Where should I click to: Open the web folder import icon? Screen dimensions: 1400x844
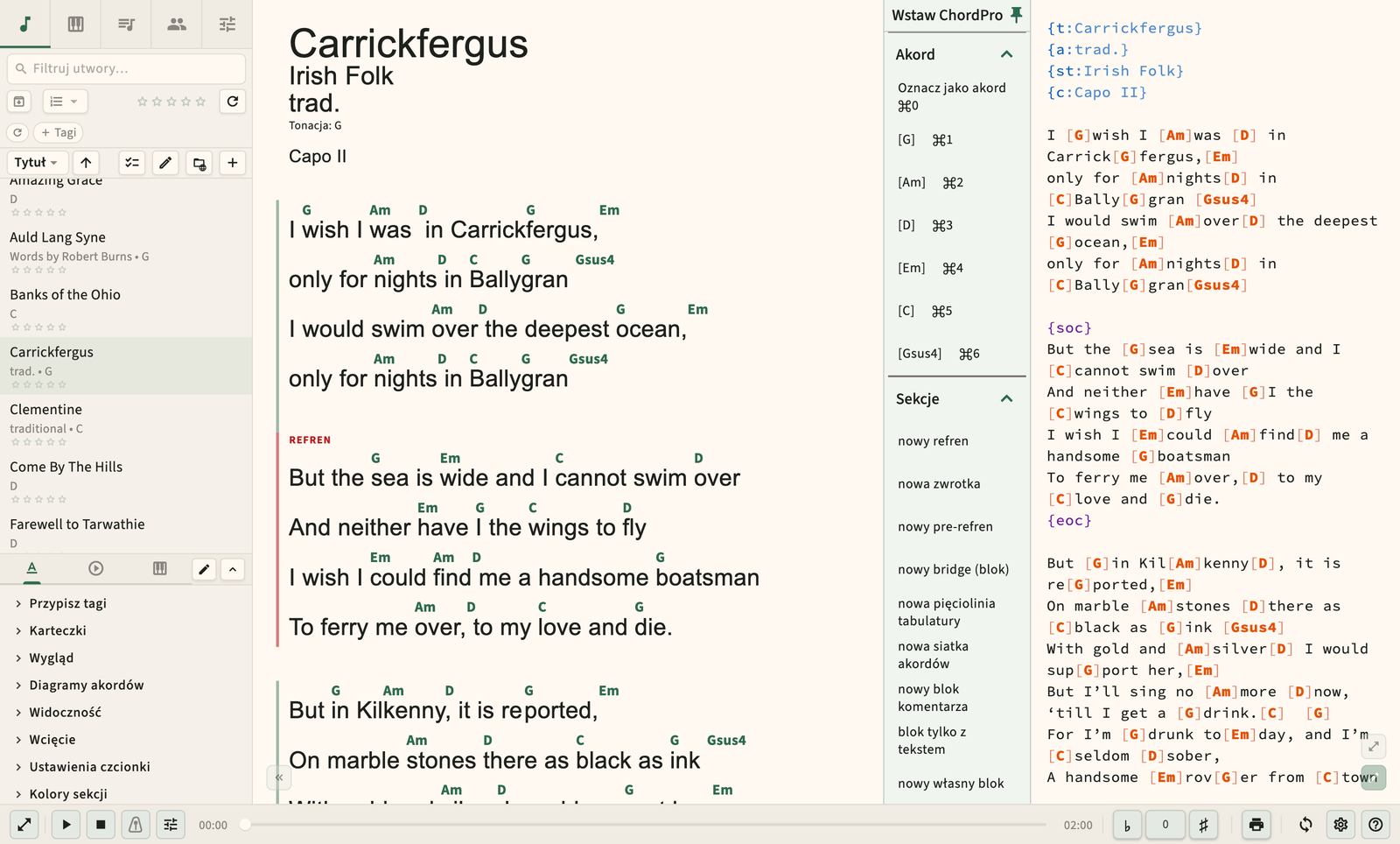(x=199, y=163)
